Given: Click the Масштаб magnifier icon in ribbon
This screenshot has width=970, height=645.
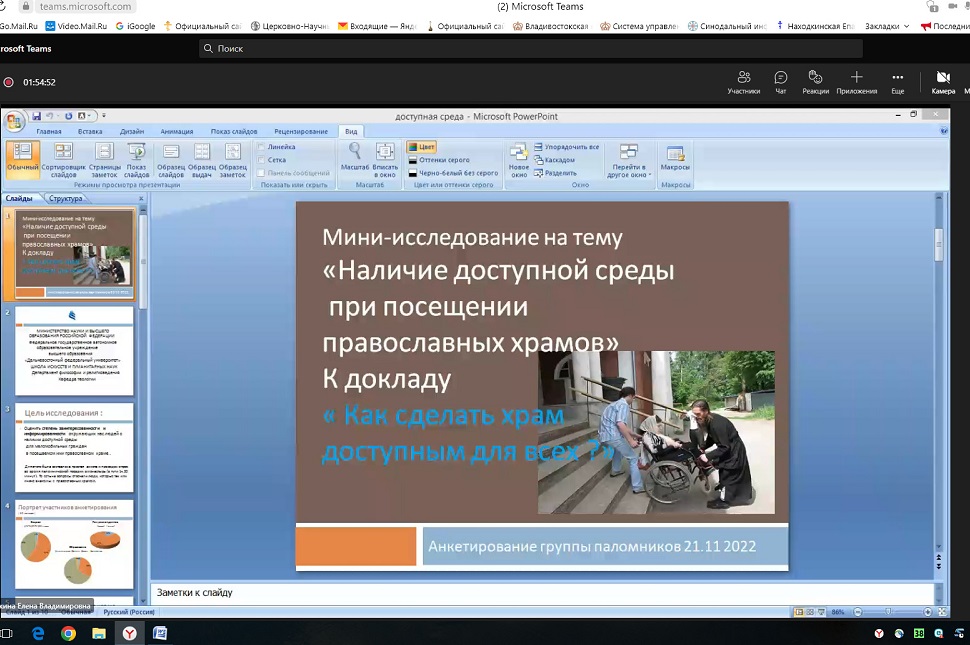Looking at the screenshot, I should coord(354,152).
